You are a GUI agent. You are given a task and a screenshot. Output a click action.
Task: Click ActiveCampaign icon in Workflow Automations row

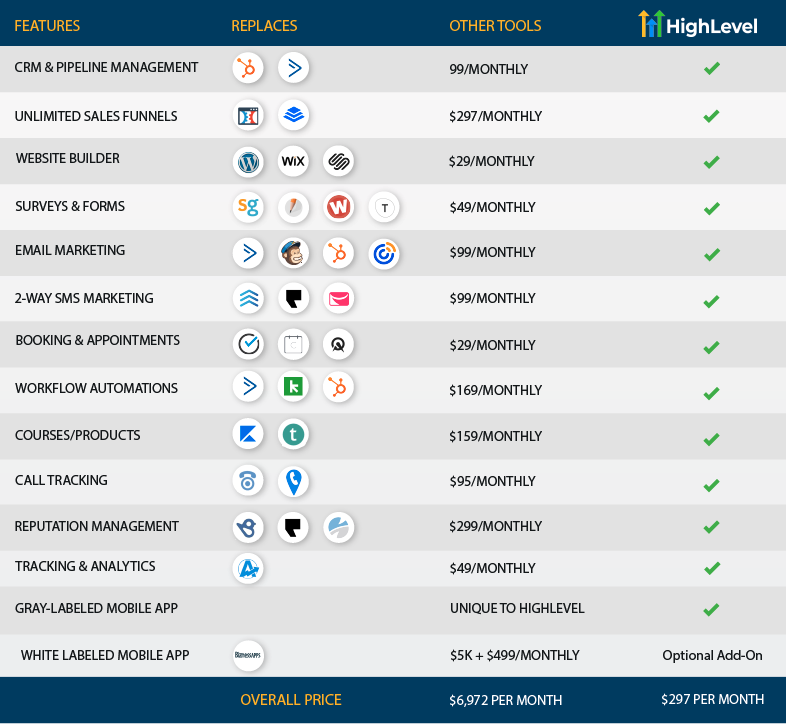pyautogui.click(x=248, y=387)
